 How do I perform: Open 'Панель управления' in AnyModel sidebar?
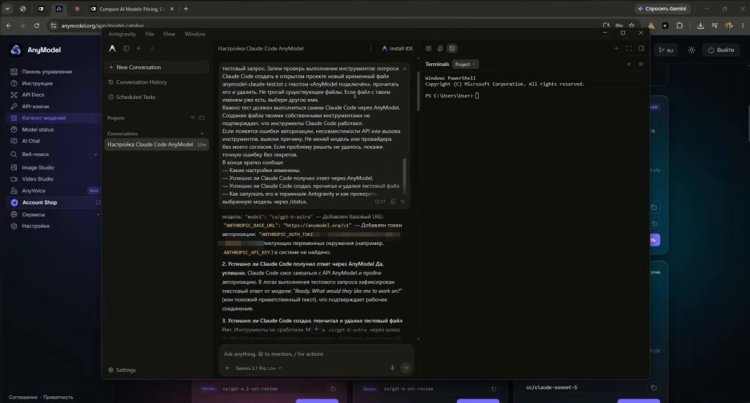coord(47,72)
